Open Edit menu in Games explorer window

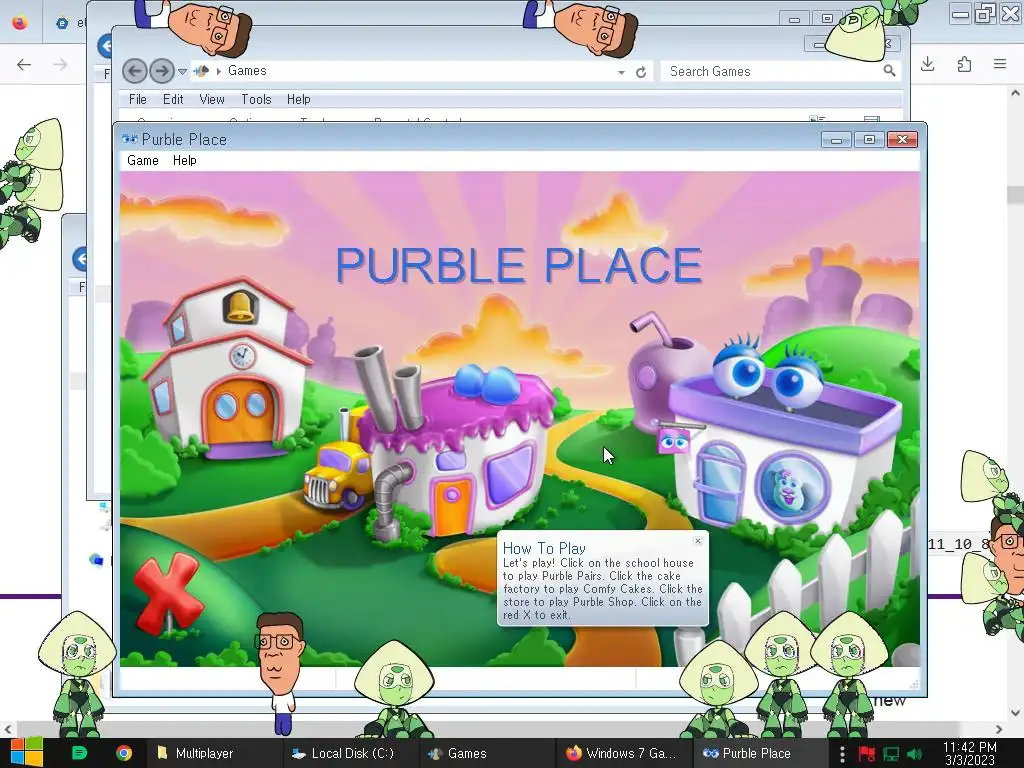click(173, 99)
